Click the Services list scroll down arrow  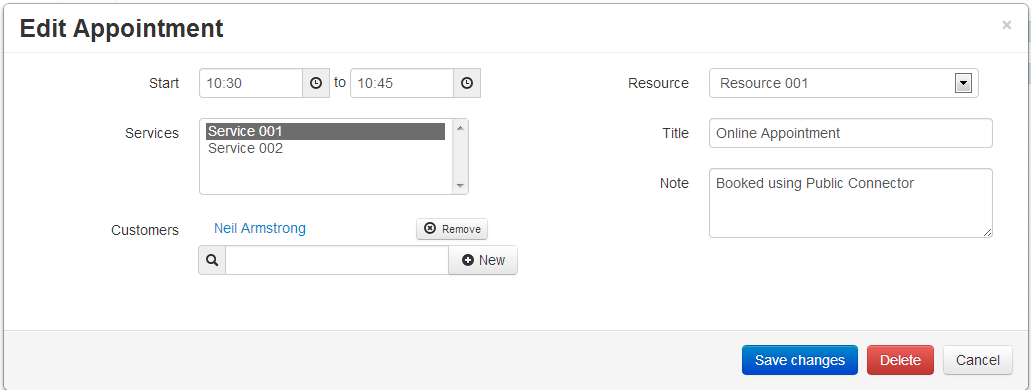click(460, 186)
